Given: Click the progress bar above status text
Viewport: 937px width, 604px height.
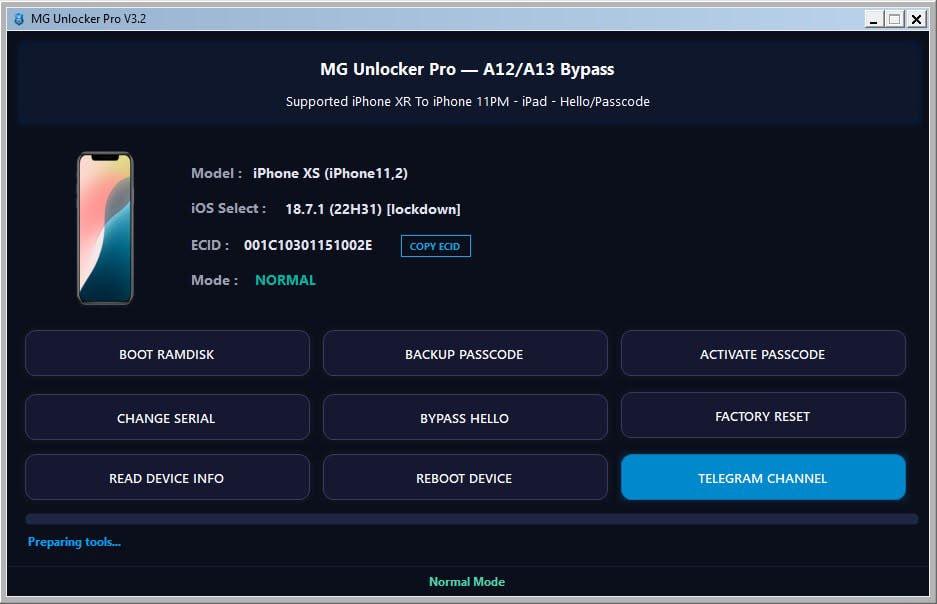Looking at the screenshot, I should (471, 519).
